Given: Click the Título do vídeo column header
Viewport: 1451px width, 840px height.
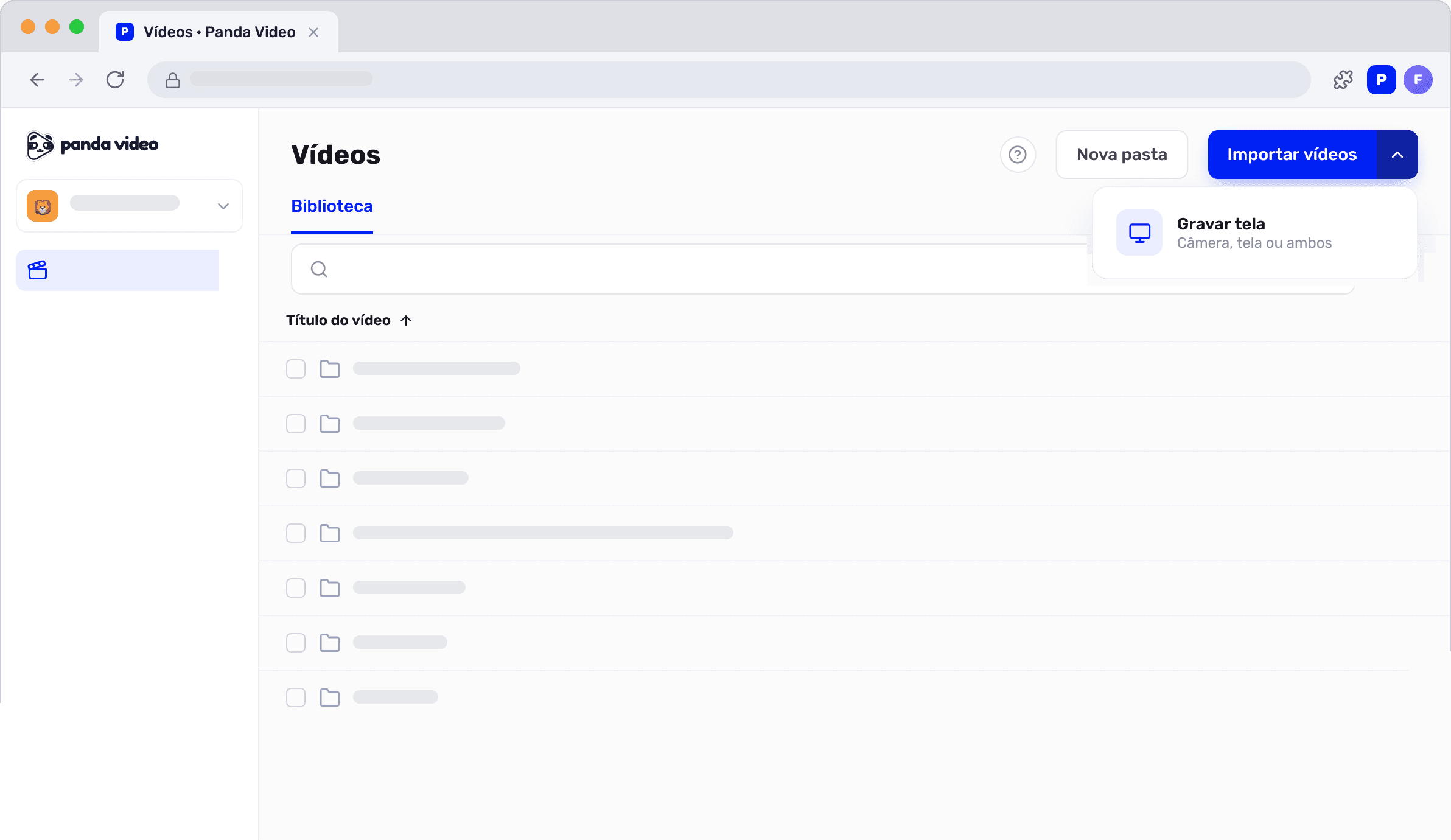Looking at the screenshot, I should pos(338,320).
